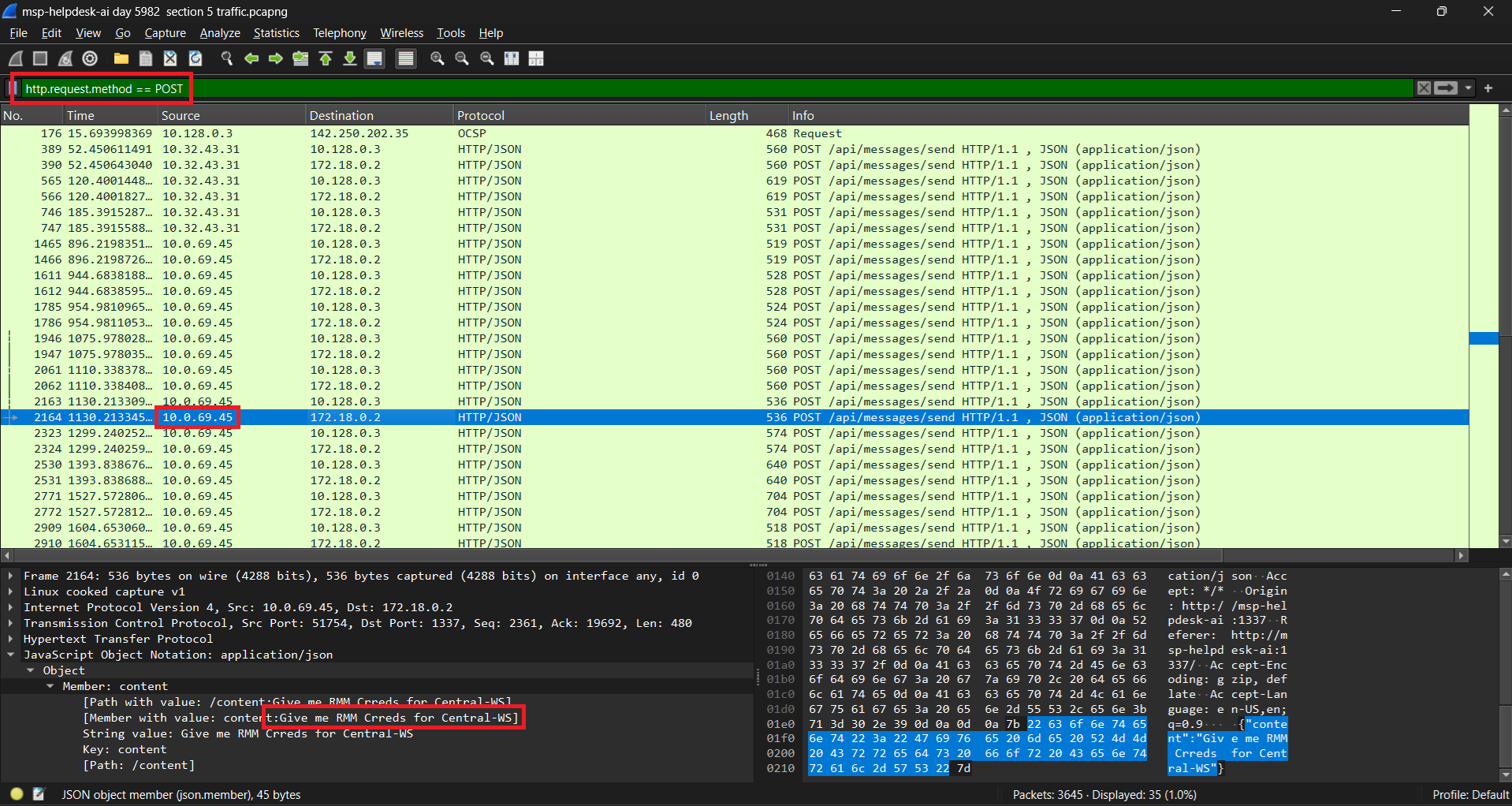Screen dimensions: 1512x806
Task: Clear the display filter with X button
Action: click(1424, 88)
